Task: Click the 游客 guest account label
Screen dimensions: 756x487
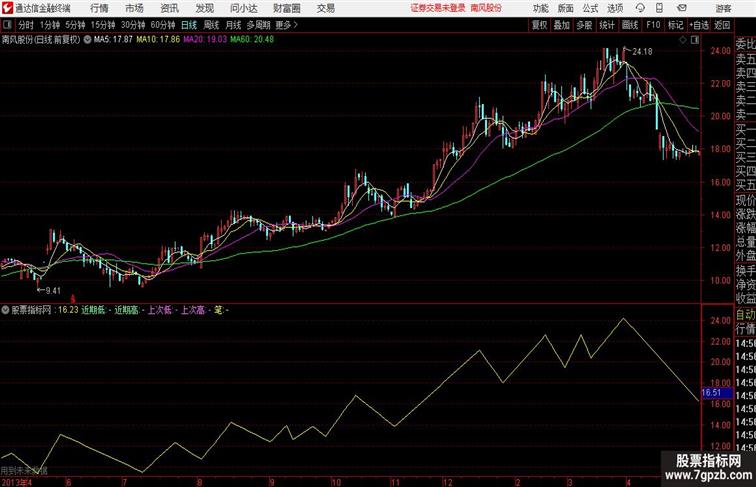Action: click(x=723, y=8)
